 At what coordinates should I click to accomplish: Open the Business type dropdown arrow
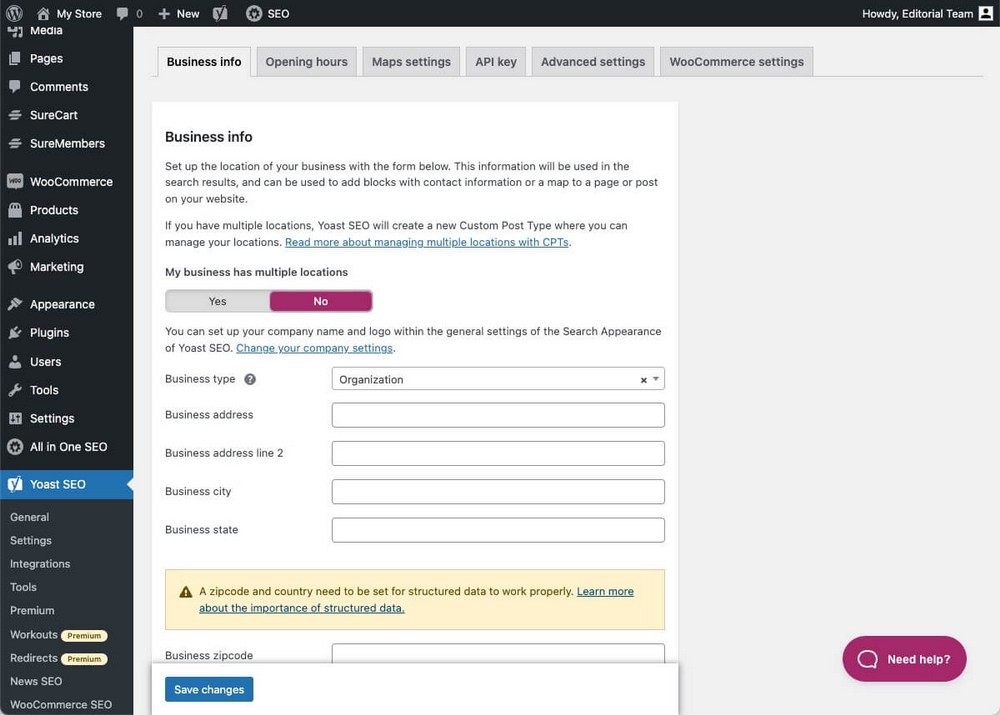click(656, 379)
